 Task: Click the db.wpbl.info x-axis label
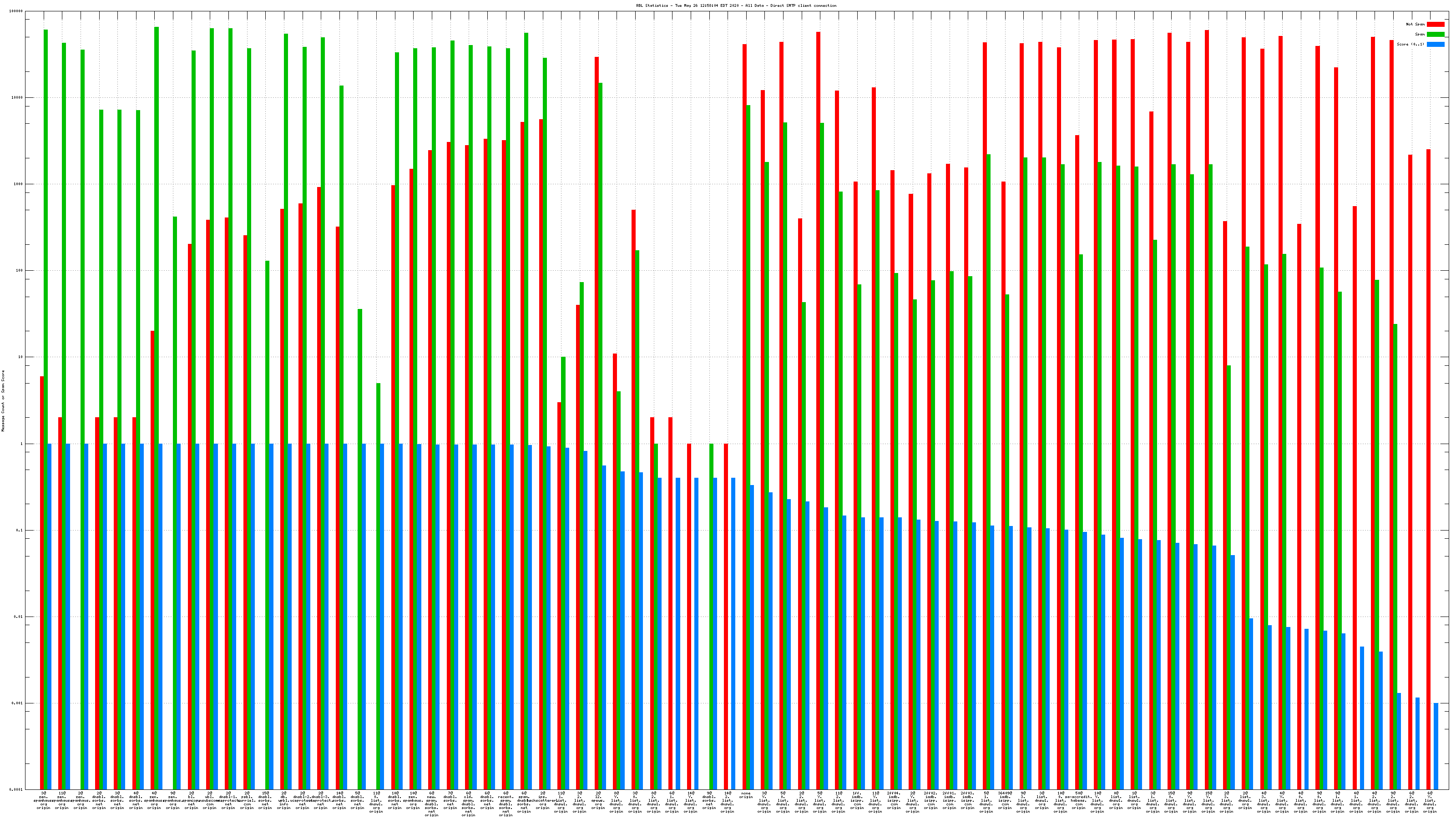tap(284, 800)
